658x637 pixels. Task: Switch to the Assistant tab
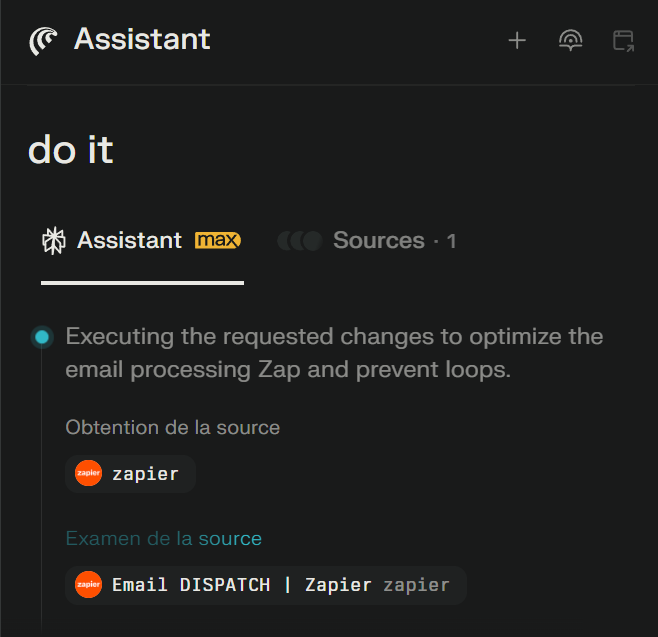130,241
